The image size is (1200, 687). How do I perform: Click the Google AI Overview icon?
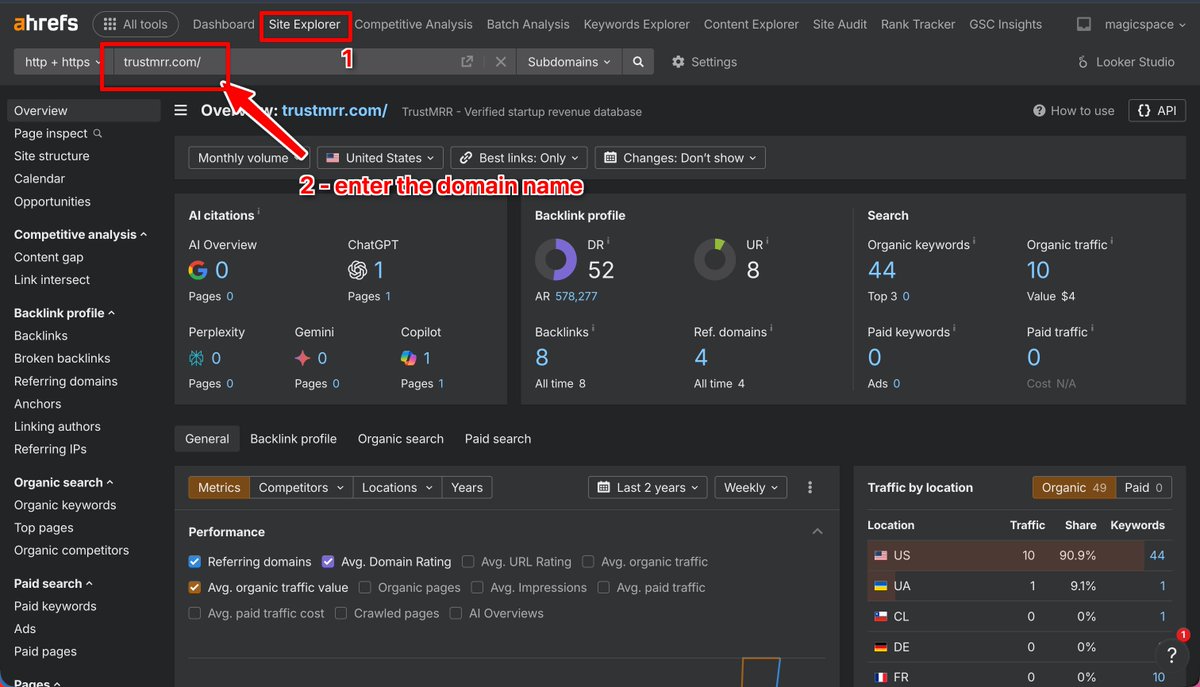(x=198, y=270)
